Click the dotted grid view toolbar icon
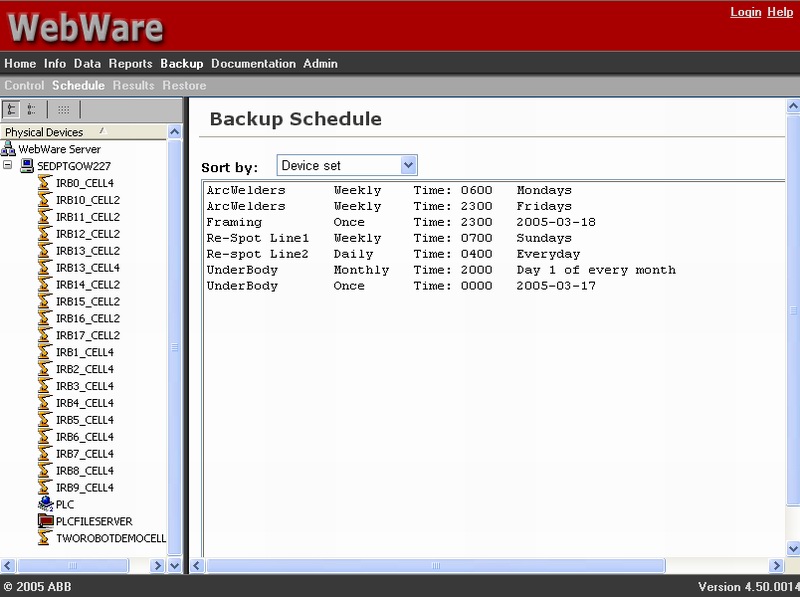The height and width of the screenshot is (597, 800). [x=63, y=110]
